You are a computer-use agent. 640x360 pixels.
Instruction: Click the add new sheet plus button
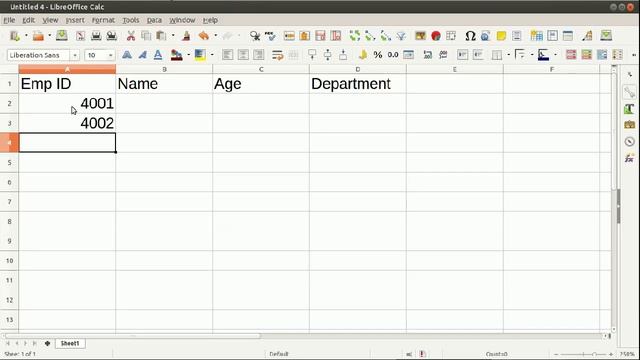[47, 343]
